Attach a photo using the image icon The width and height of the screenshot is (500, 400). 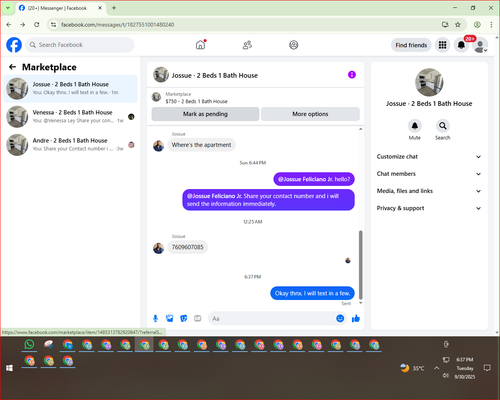click(x=170, y=319)
